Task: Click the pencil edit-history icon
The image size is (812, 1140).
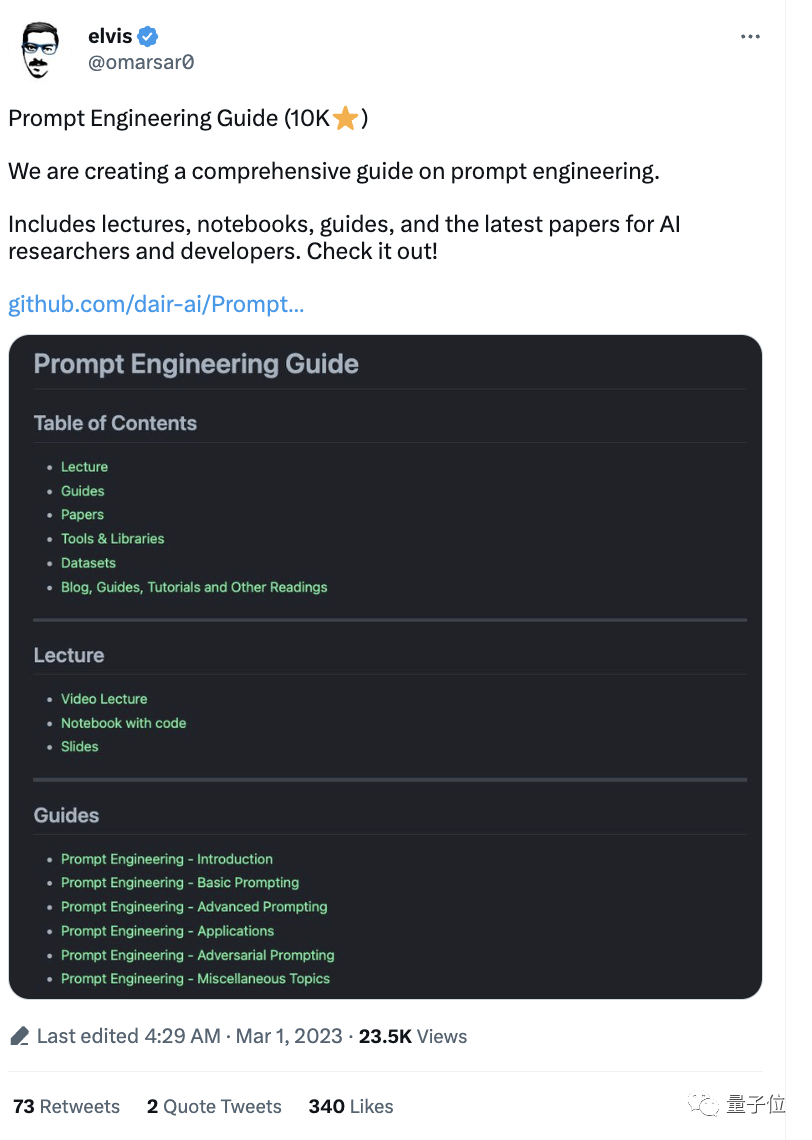Action: point(20,1036)
